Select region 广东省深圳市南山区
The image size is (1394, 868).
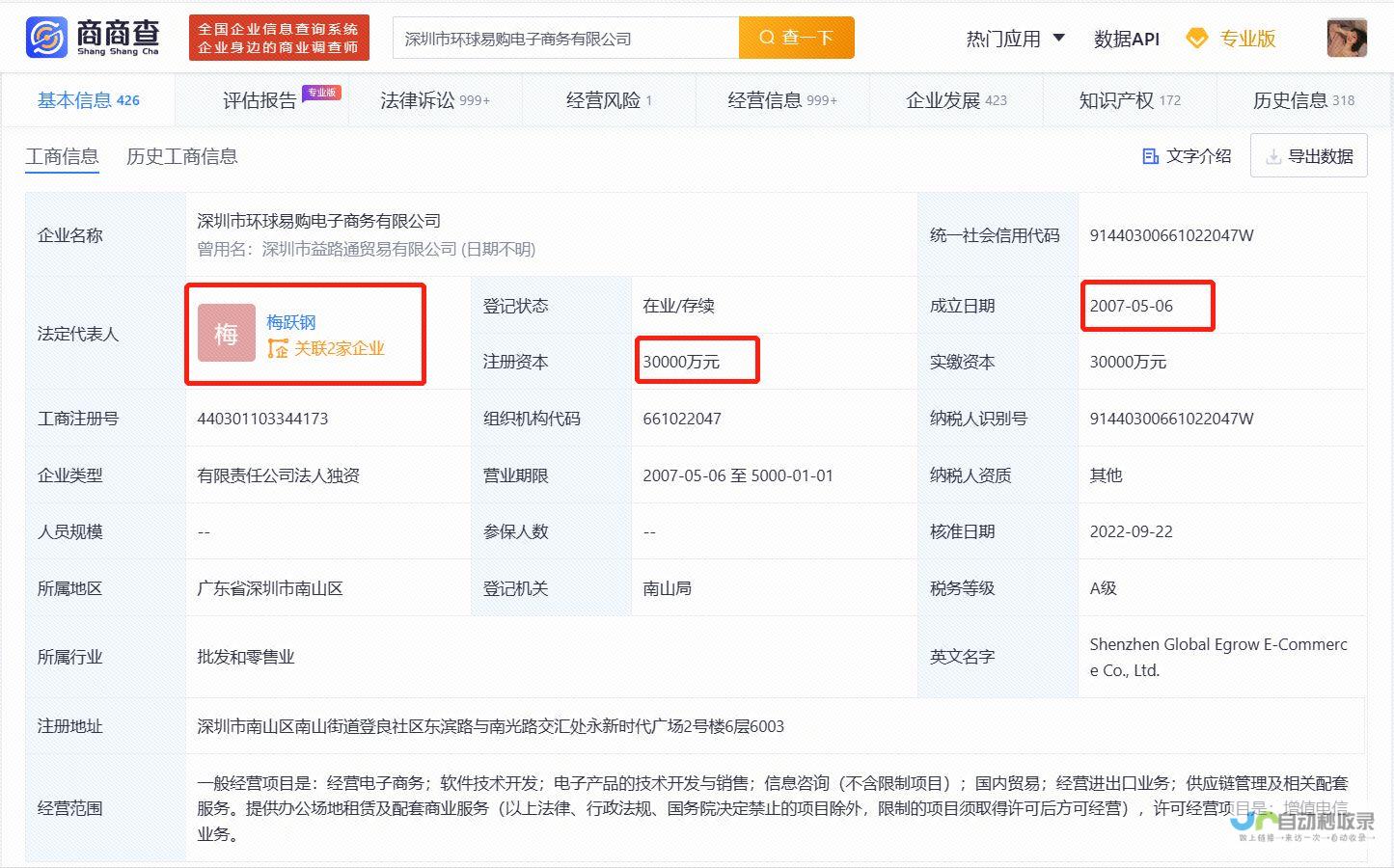270,588
